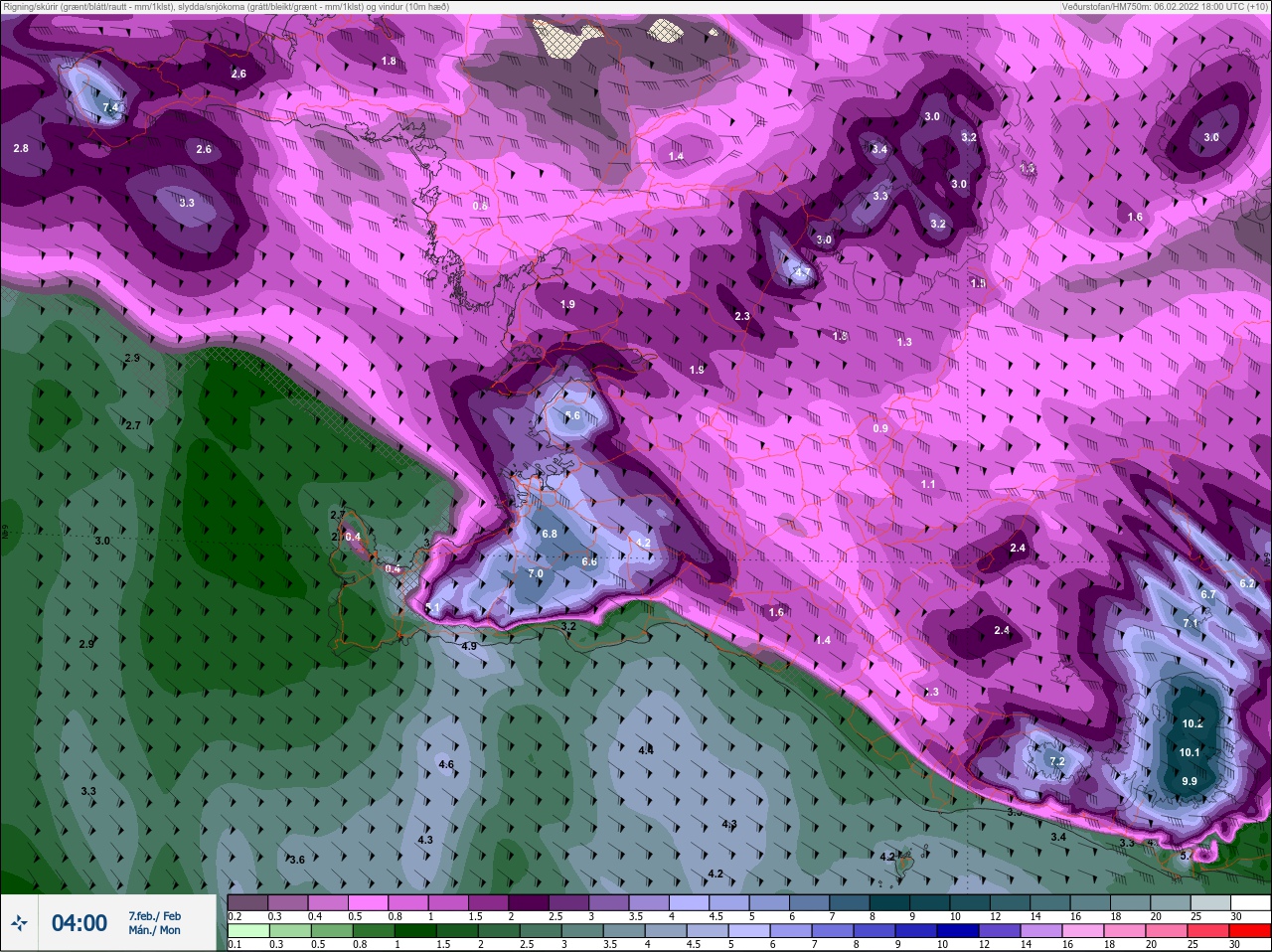Click the 7.4 value near the map's corner
This screenshot has width=1272, height=952.
pos(110,107)
